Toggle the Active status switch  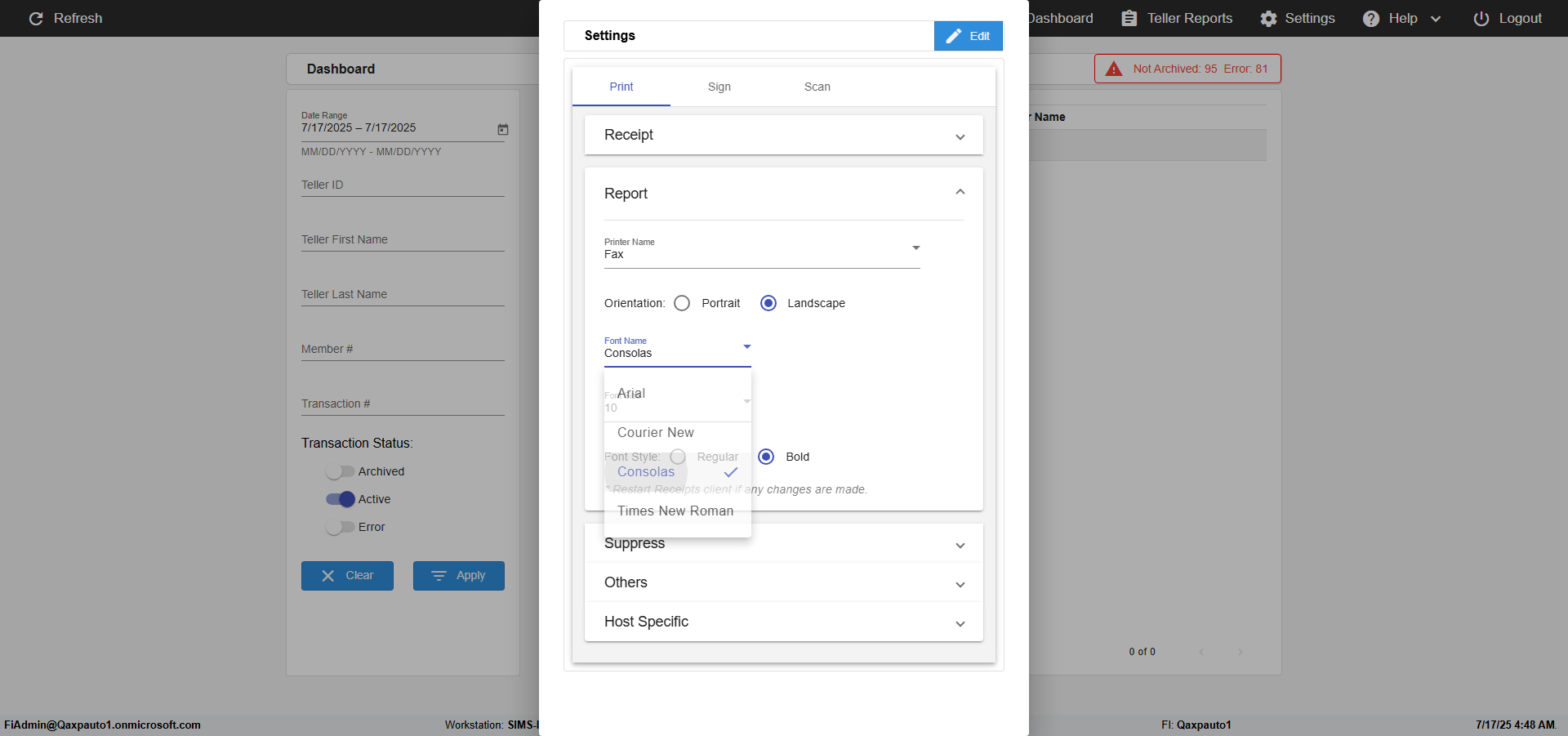pyautogui.click(x=340, y=499)
